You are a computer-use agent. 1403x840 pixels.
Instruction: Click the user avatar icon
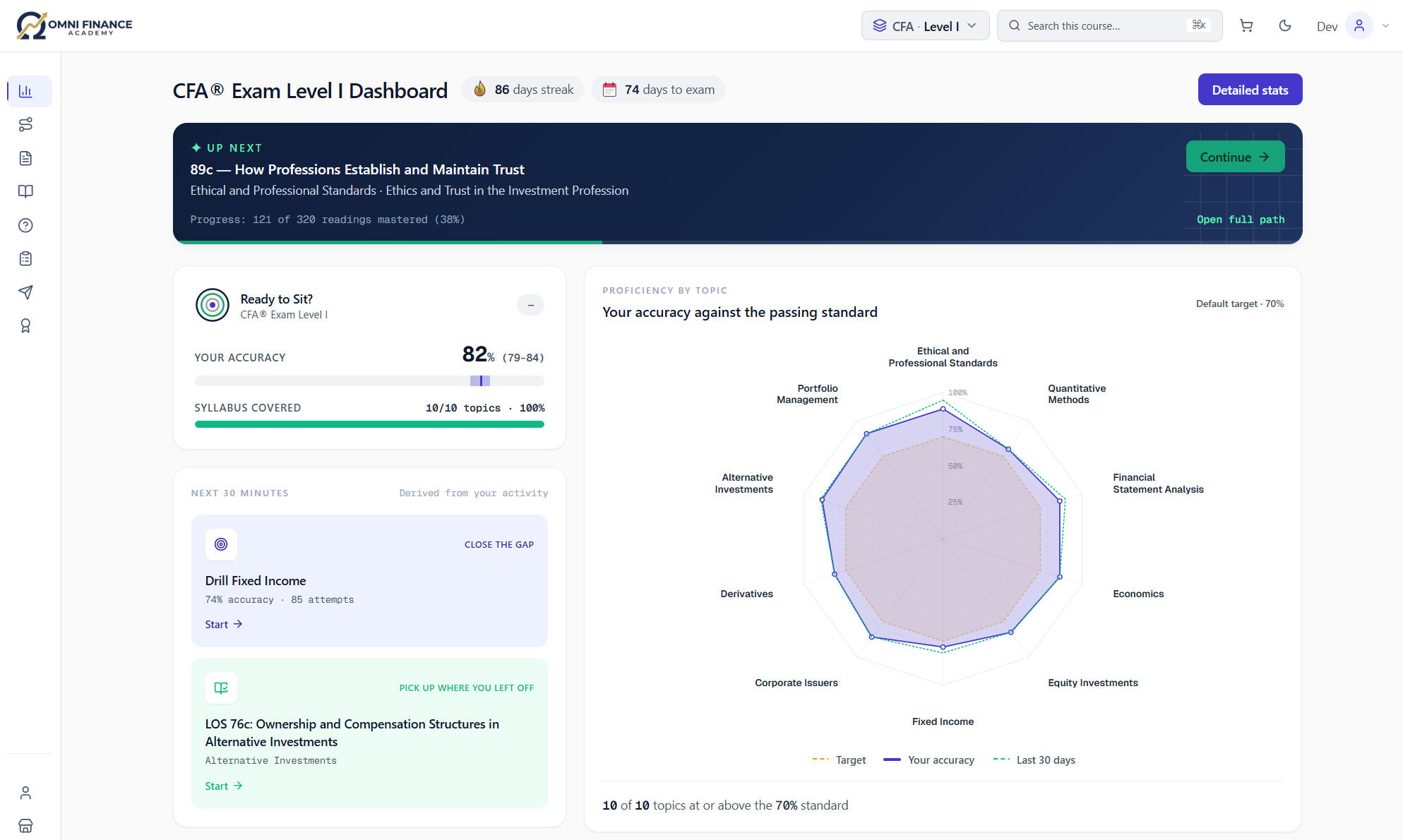(x=1359, y=26)
